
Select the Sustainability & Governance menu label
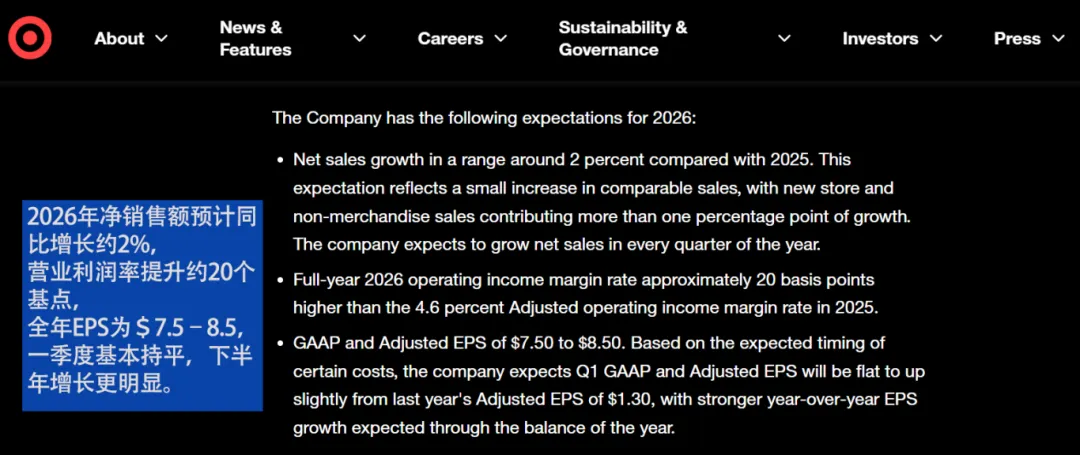pos(622,39)
